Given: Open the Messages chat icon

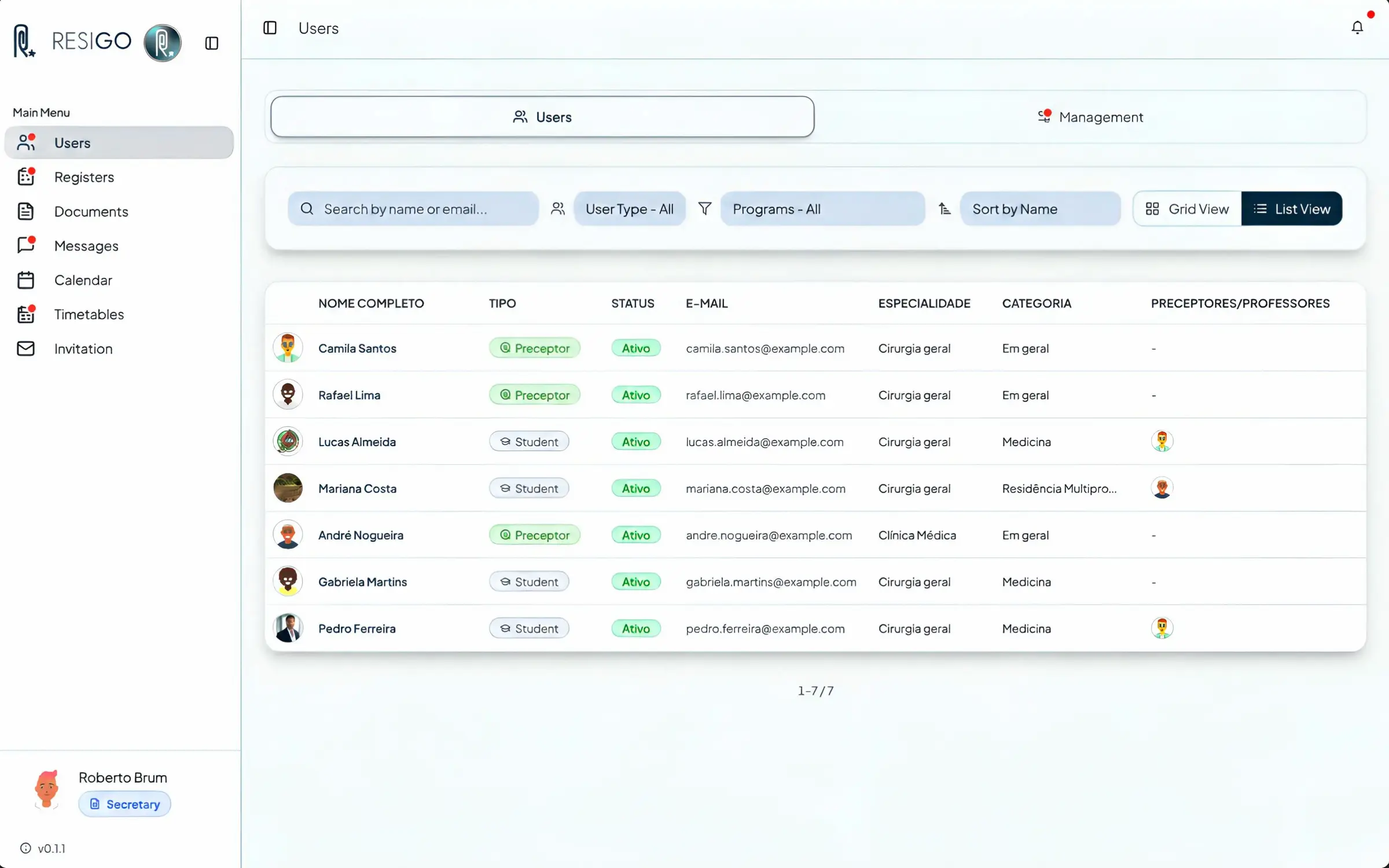Looking at the screenshot, I should pos(26,245).
